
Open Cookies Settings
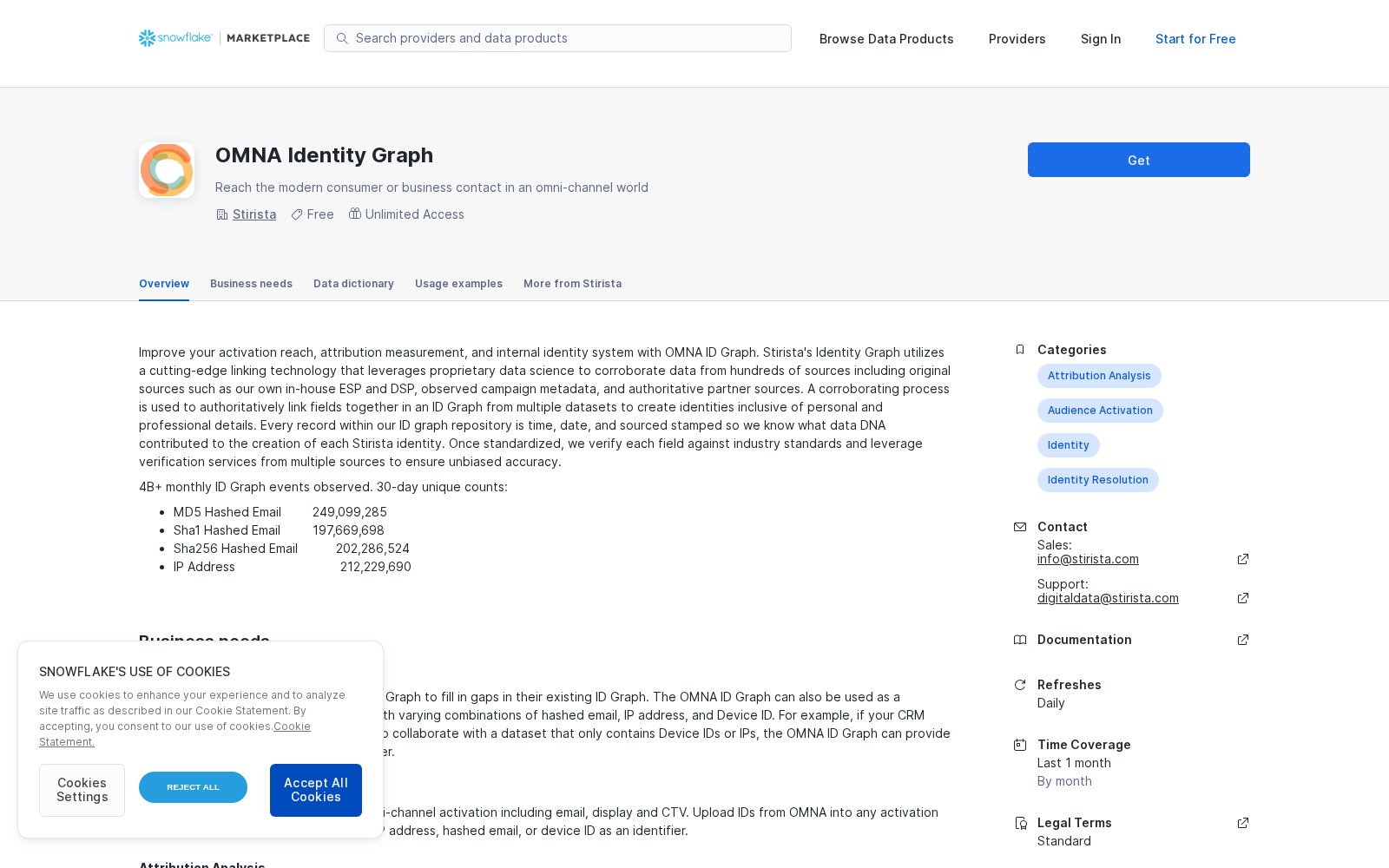point(82,790)
